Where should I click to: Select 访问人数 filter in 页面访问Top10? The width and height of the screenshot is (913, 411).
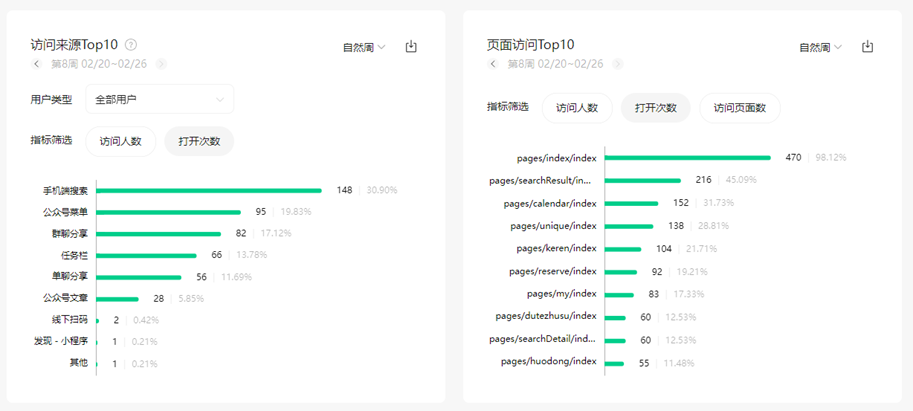coord(577,108)
